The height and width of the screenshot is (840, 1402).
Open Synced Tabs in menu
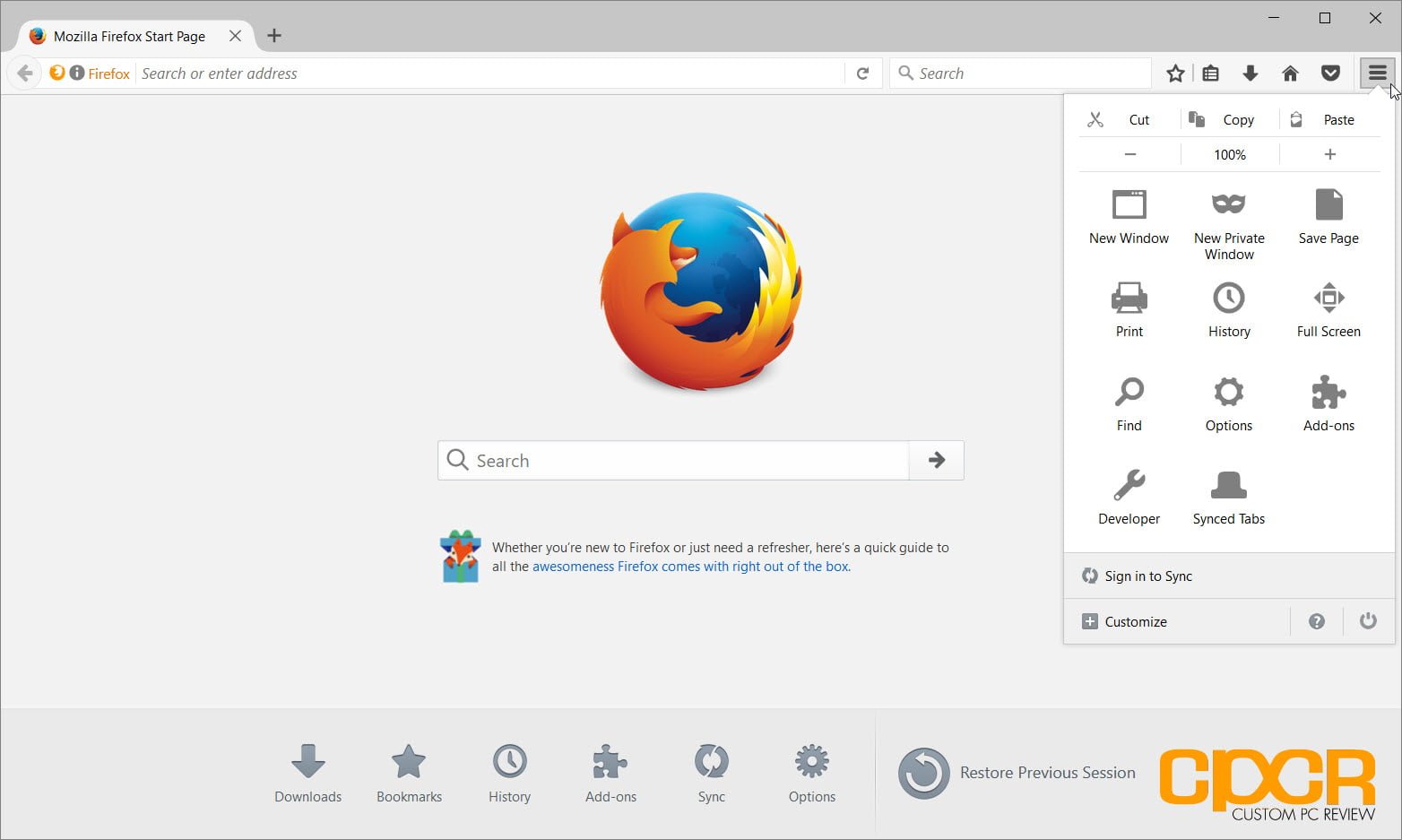coord(1229,498)
